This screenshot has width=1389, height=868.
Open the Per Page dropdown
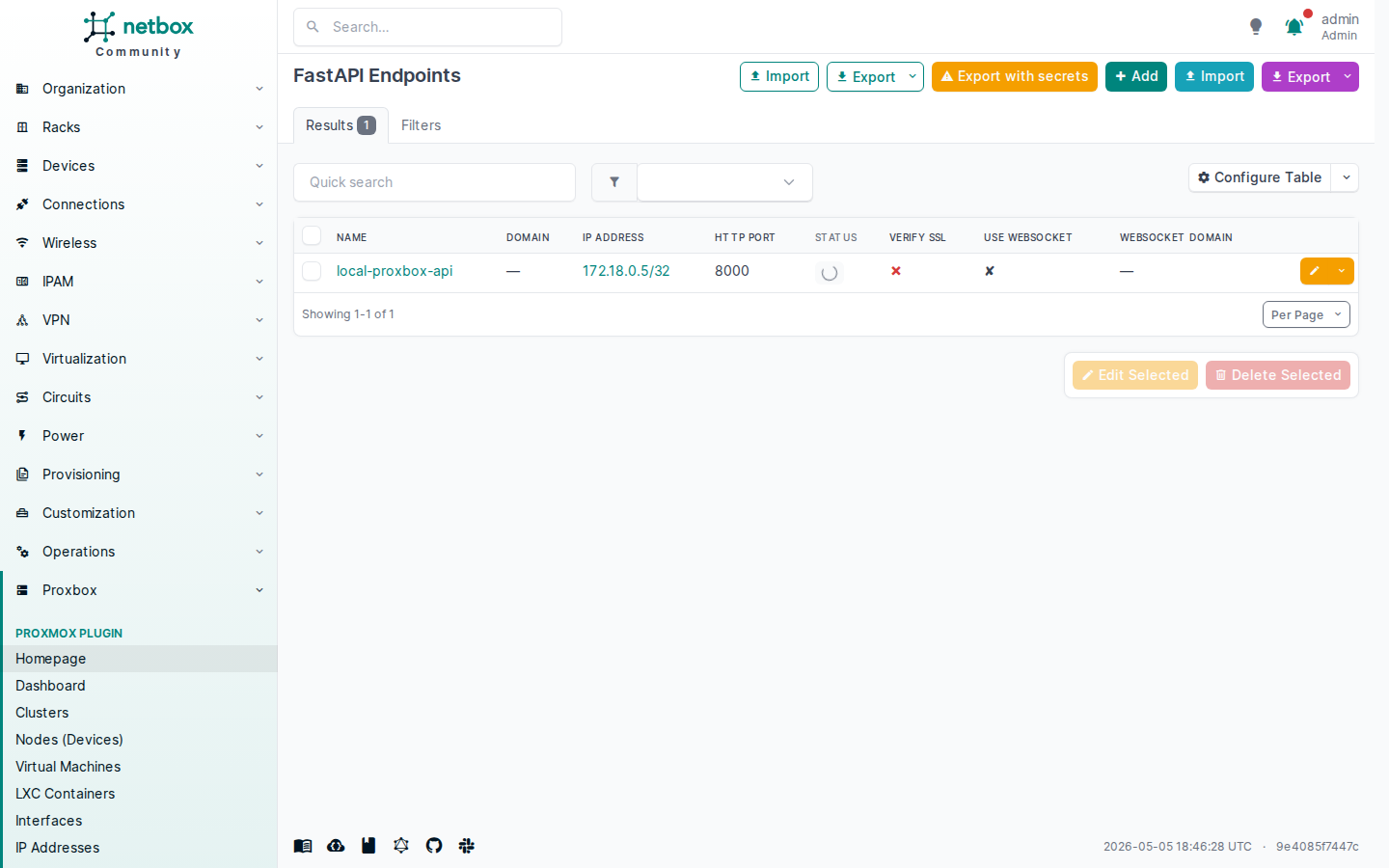click(x=1306, y=314)
